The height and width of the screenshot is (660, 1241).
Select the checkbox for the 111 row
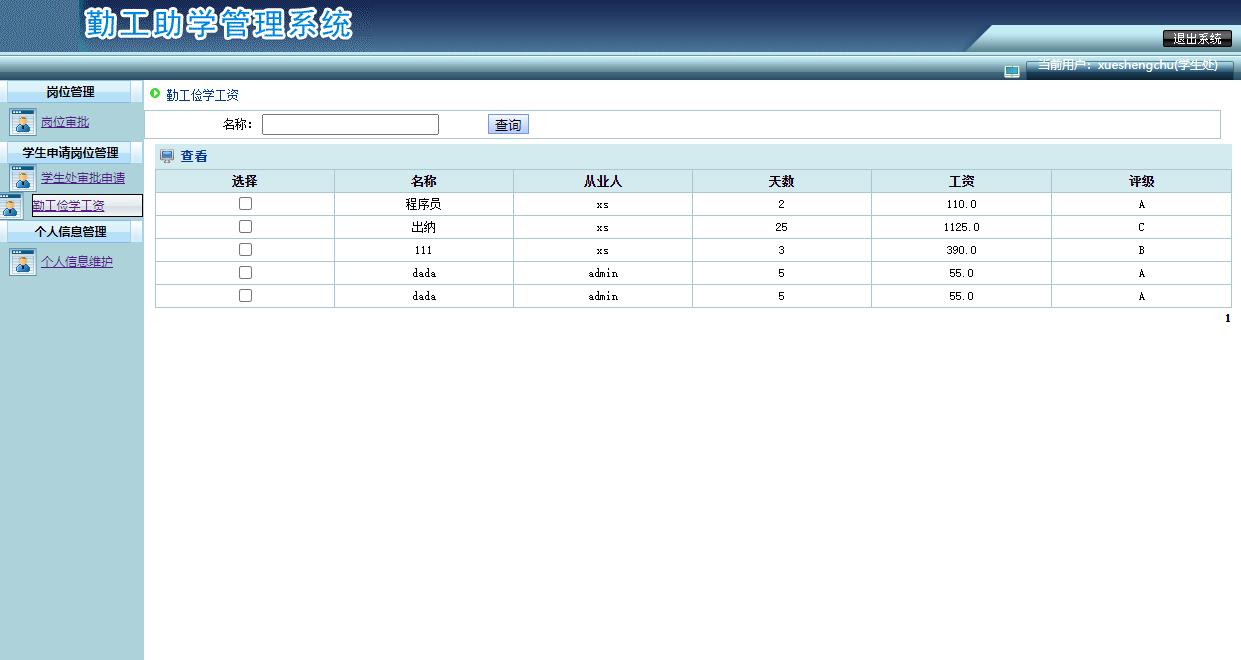[244, 249]
